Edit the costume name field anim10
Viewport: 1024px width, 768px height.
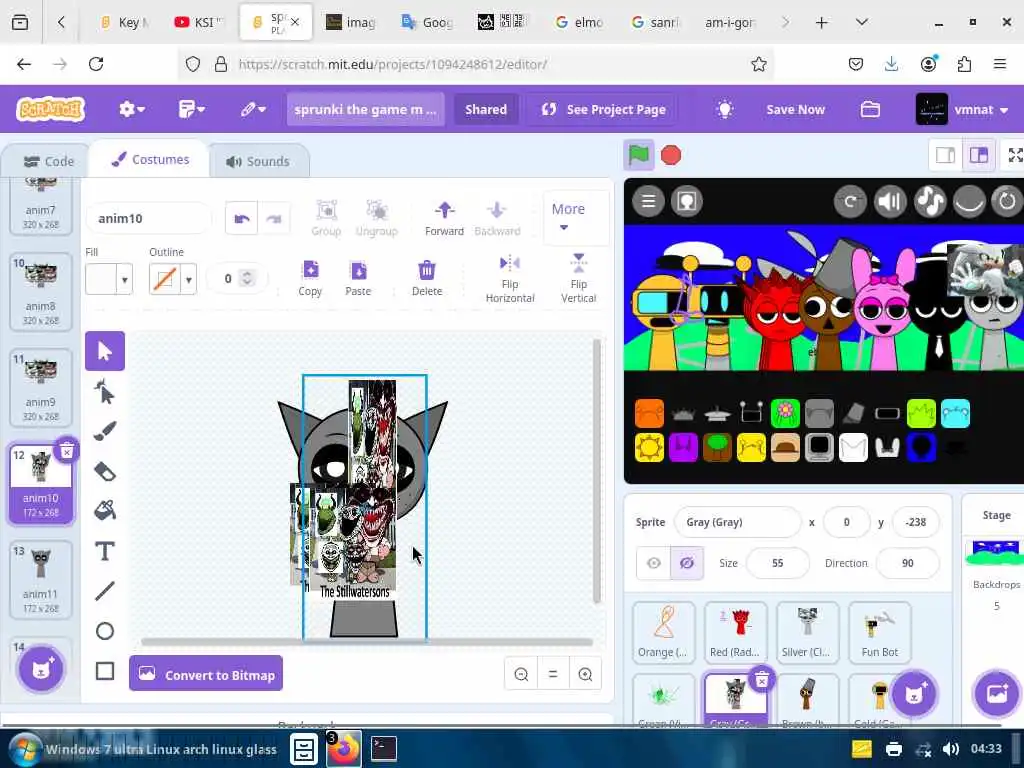[149, 219]
